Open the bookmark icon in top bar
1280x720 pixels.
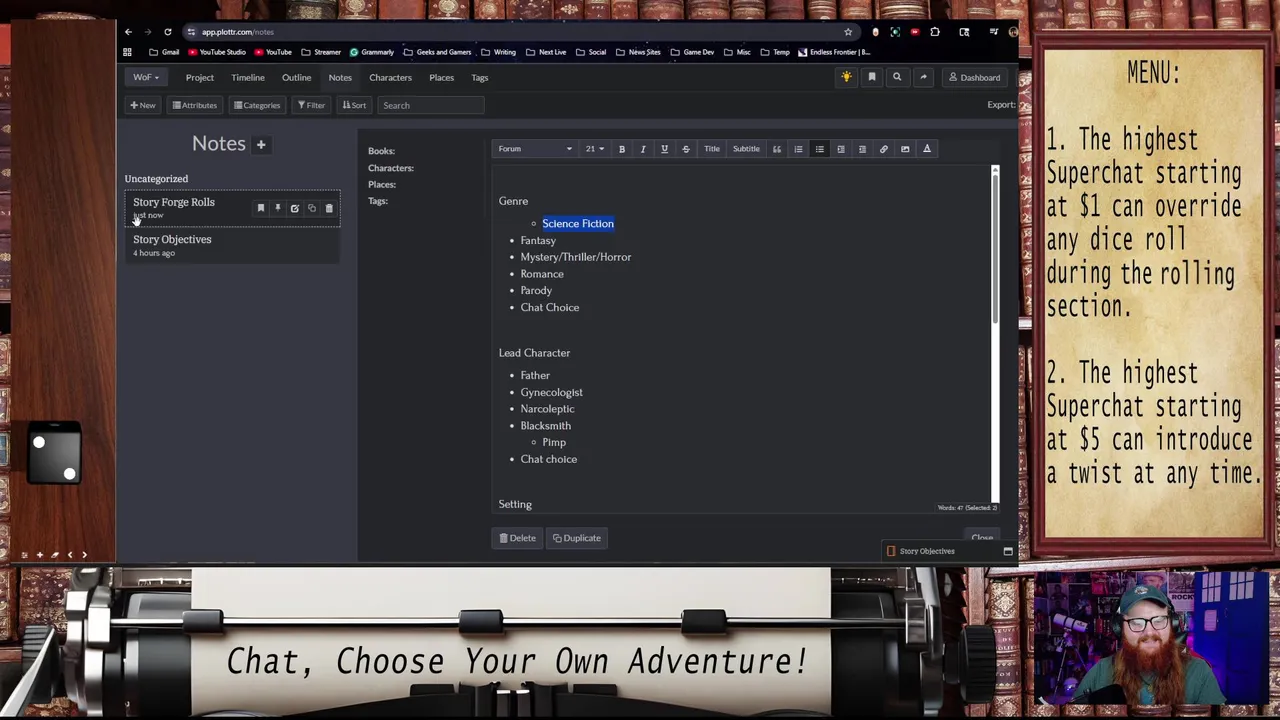point(871,77)
